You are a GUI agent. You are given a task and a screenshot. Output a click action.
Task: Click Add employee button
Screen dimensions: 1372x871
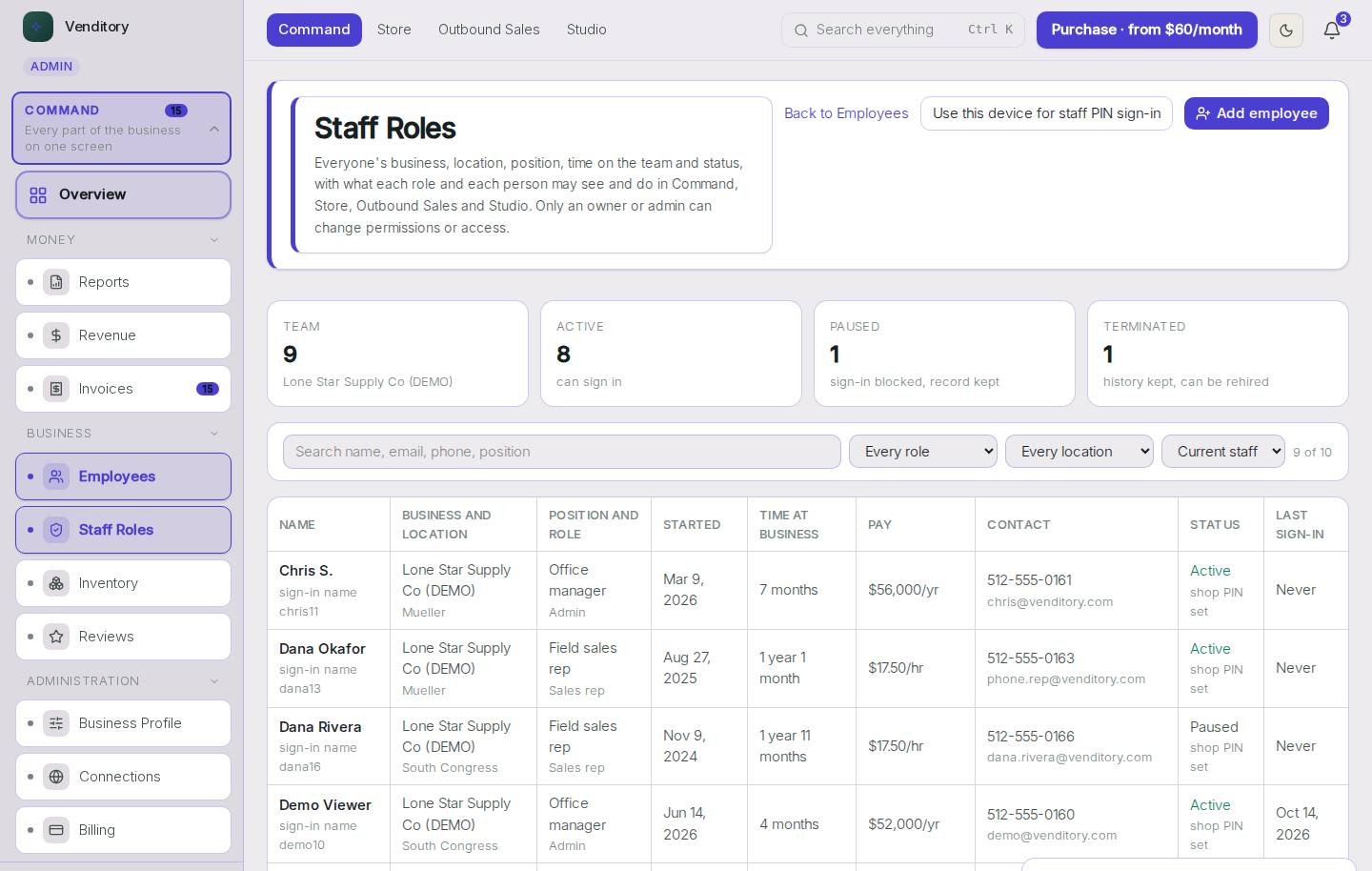pos(1257,113)
